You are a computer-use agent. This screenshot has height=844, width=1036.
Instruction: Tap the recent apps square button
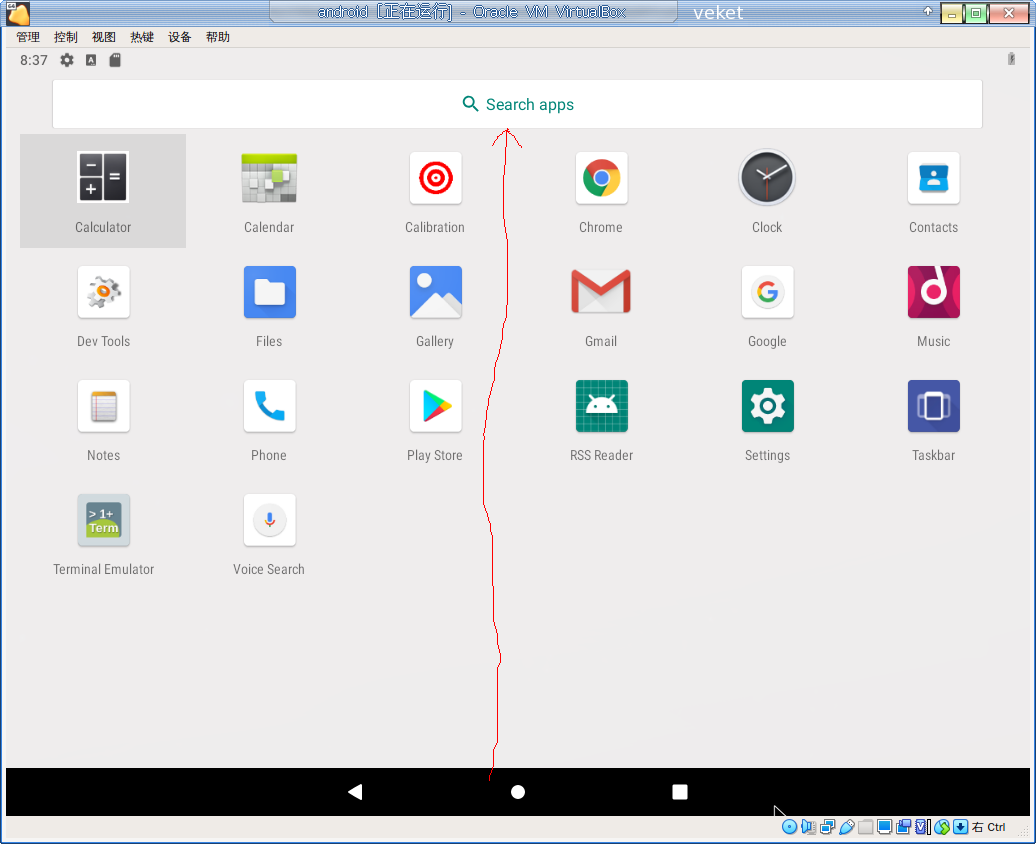coord(680,792)
